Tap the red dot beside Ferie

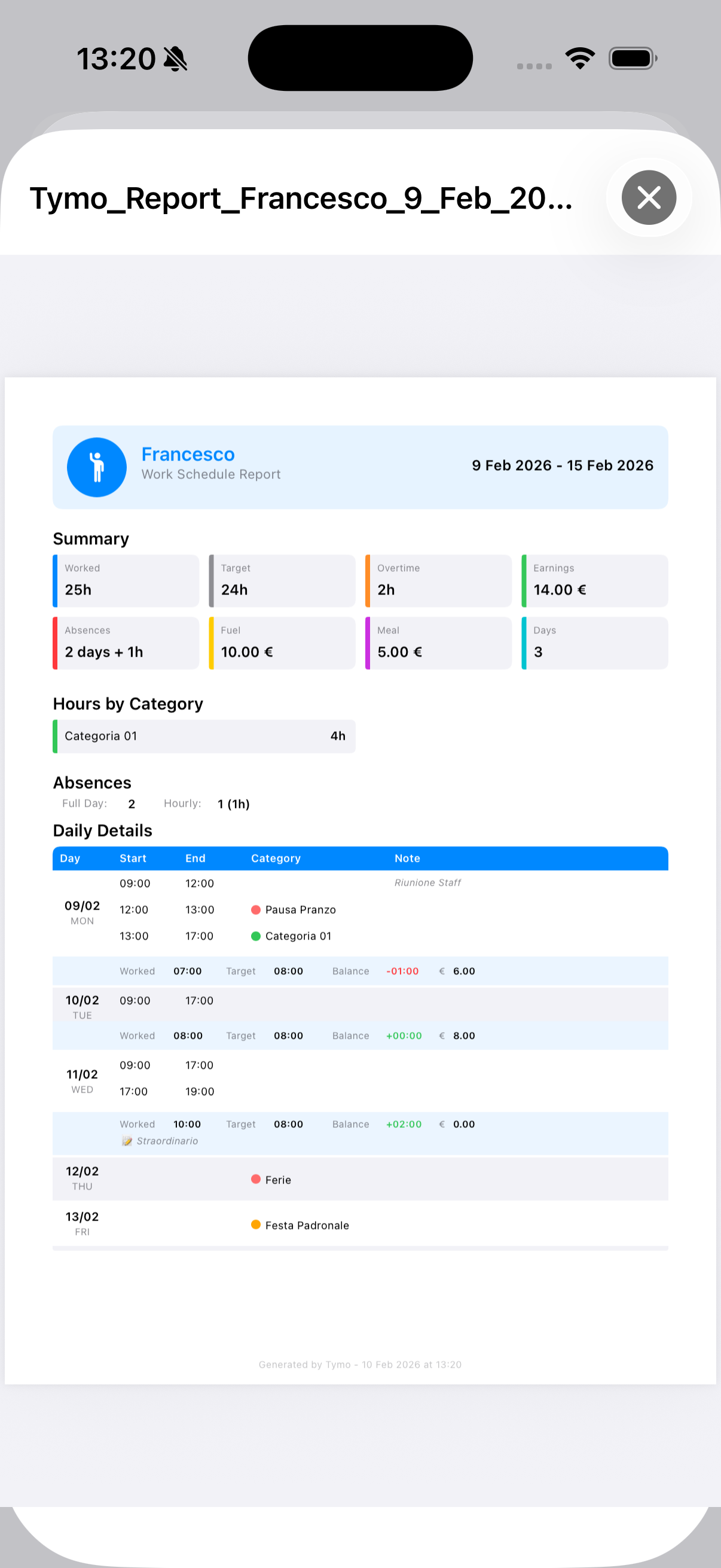(x=256, y=1179)
